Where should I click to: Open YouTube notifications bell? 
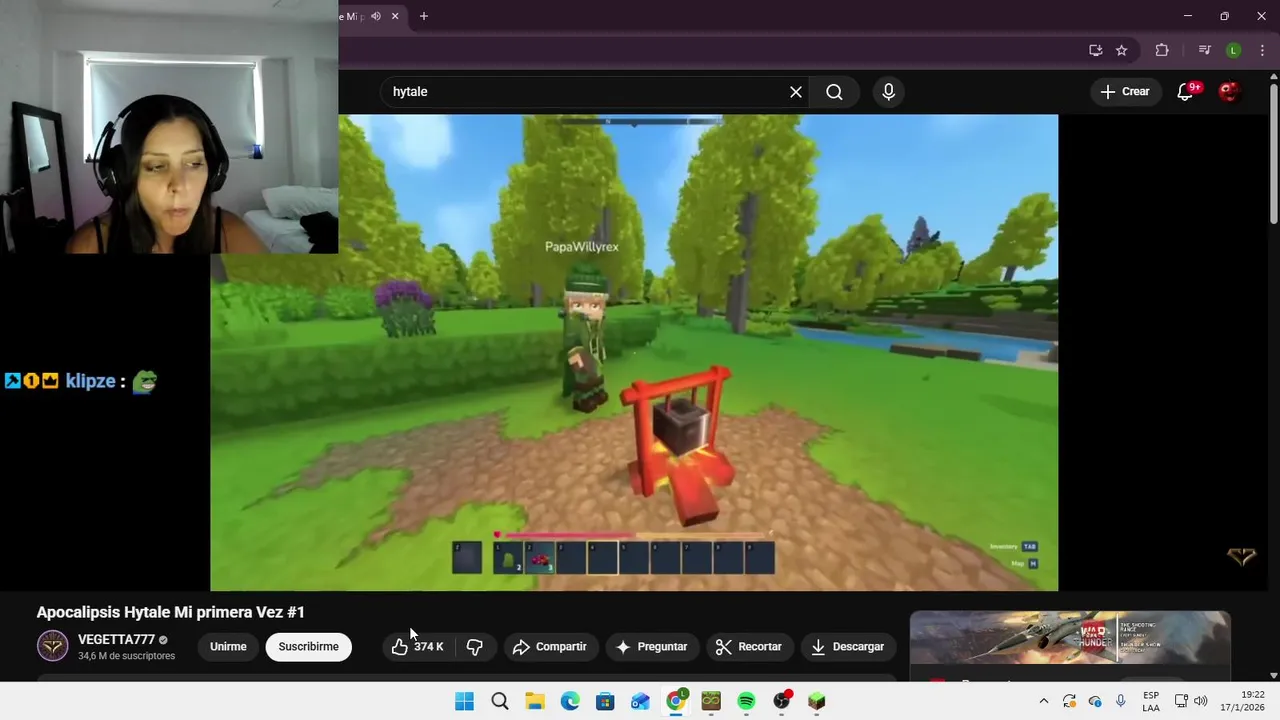(1186, 92)
